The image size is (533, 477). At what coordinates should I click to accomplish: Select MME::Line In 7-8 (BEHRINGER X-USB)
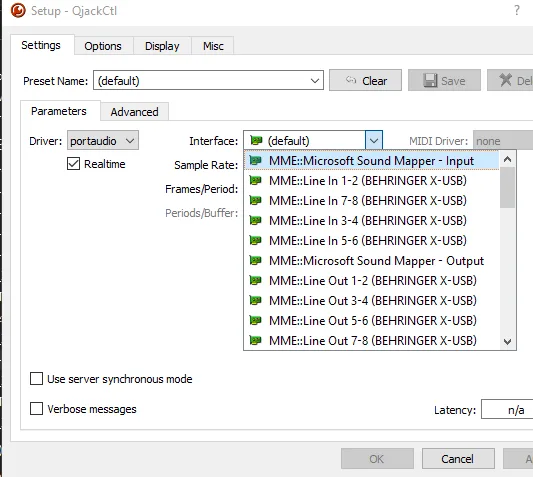[x=371, y=201]
